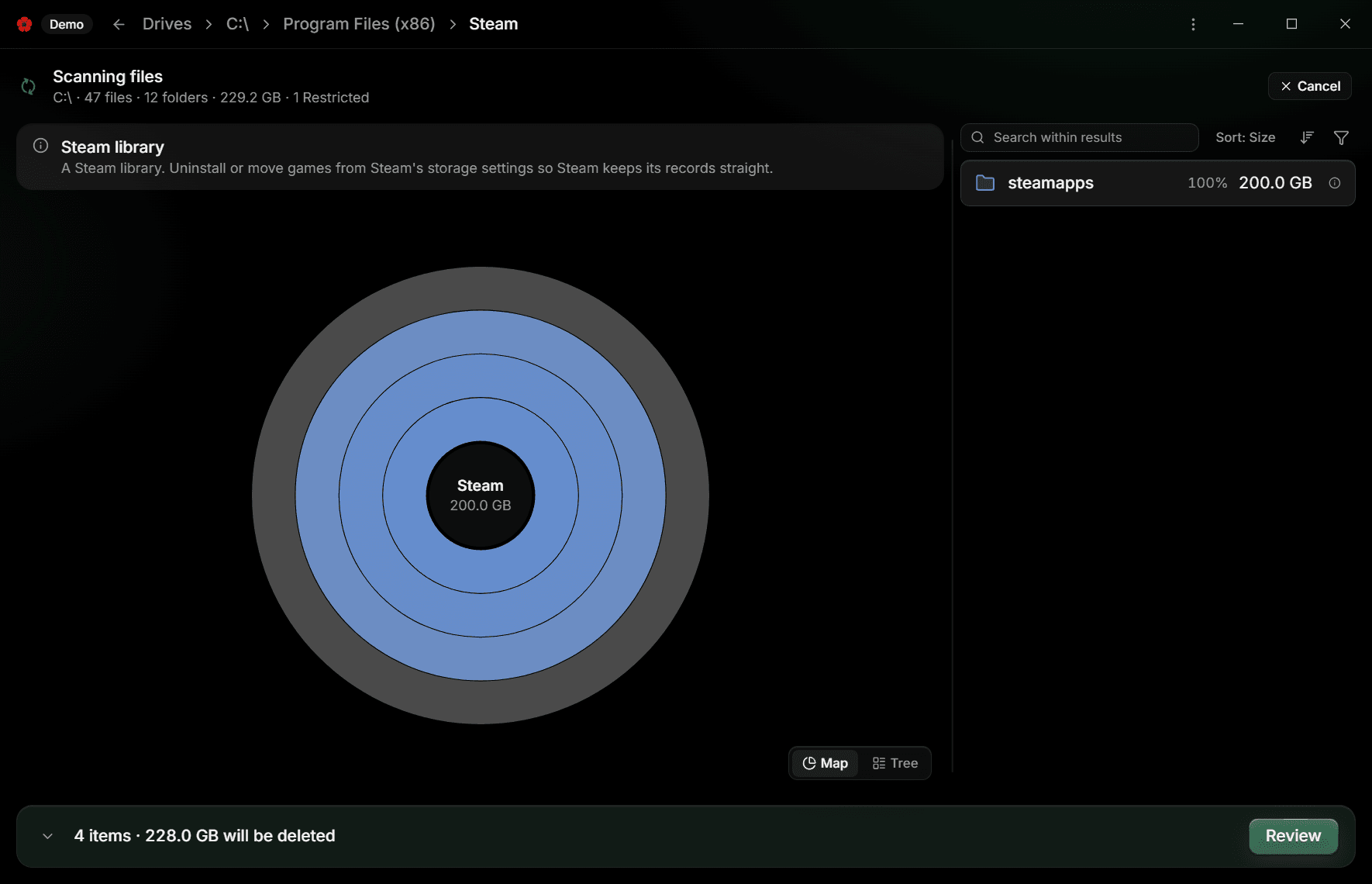Show info for the steamapps row
Screen dimensions: 1372x884
[x=1335, y=183]
